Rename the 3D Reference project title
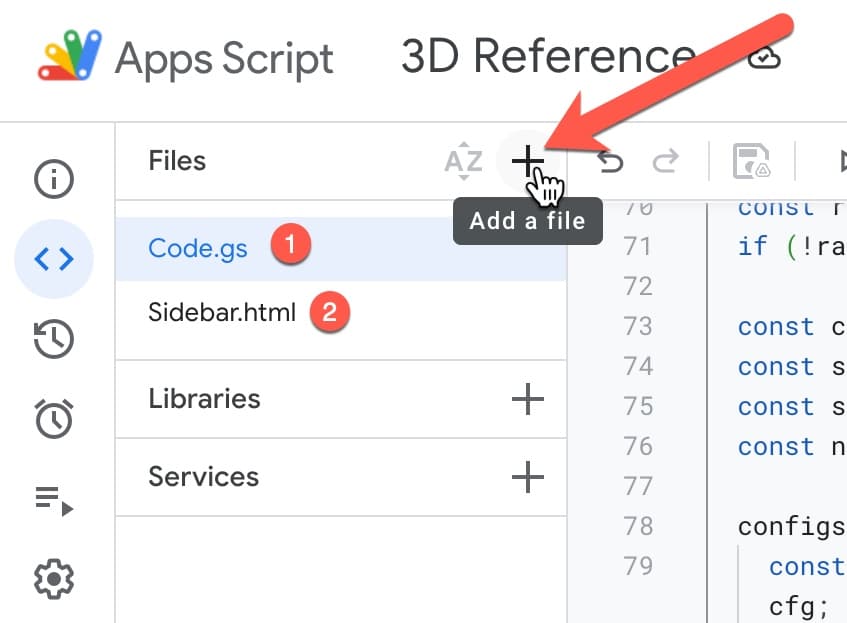 point(548,55)
